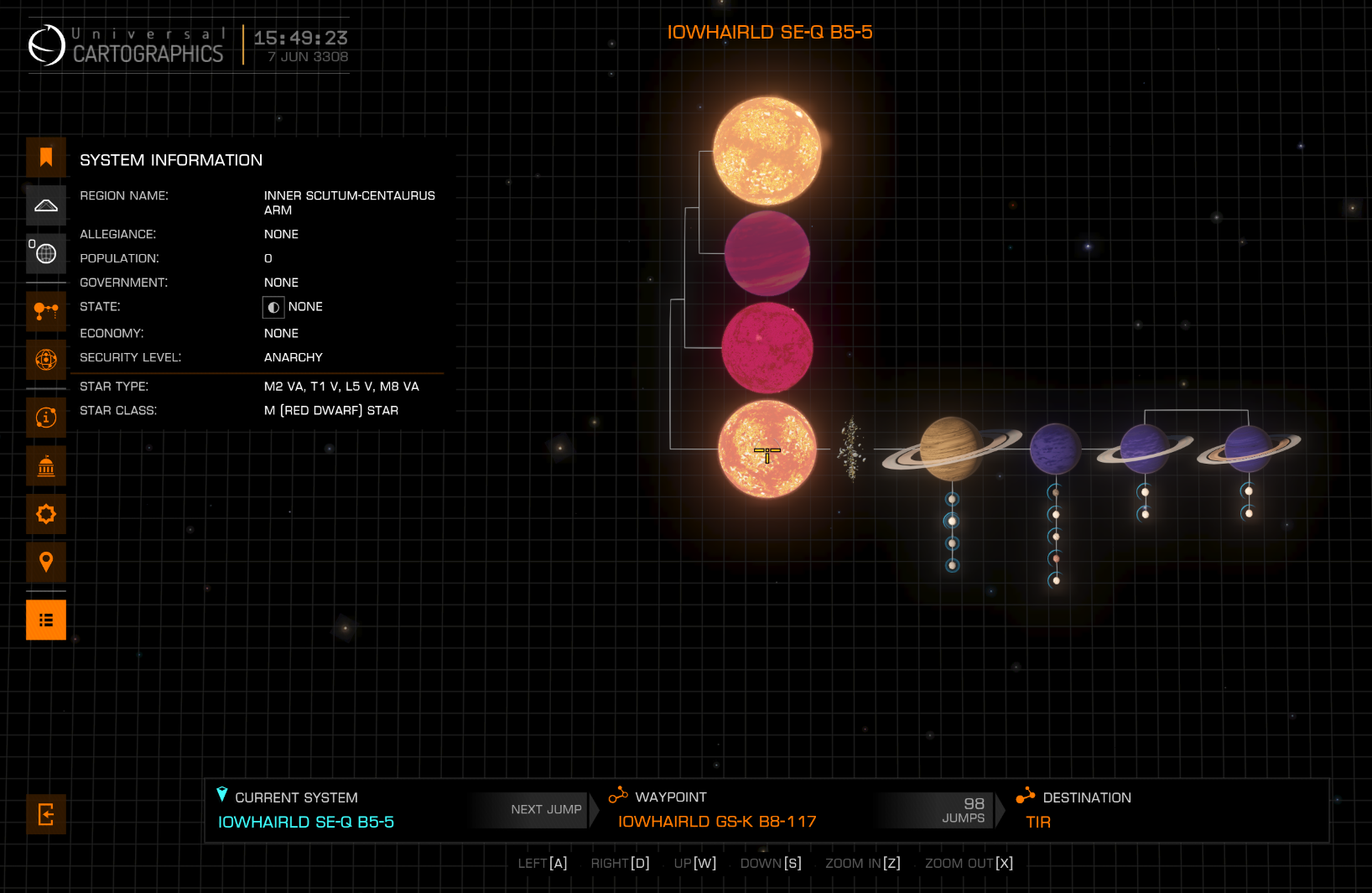
Task: Select the ship/home view sidebar icon
Action: 46,205
